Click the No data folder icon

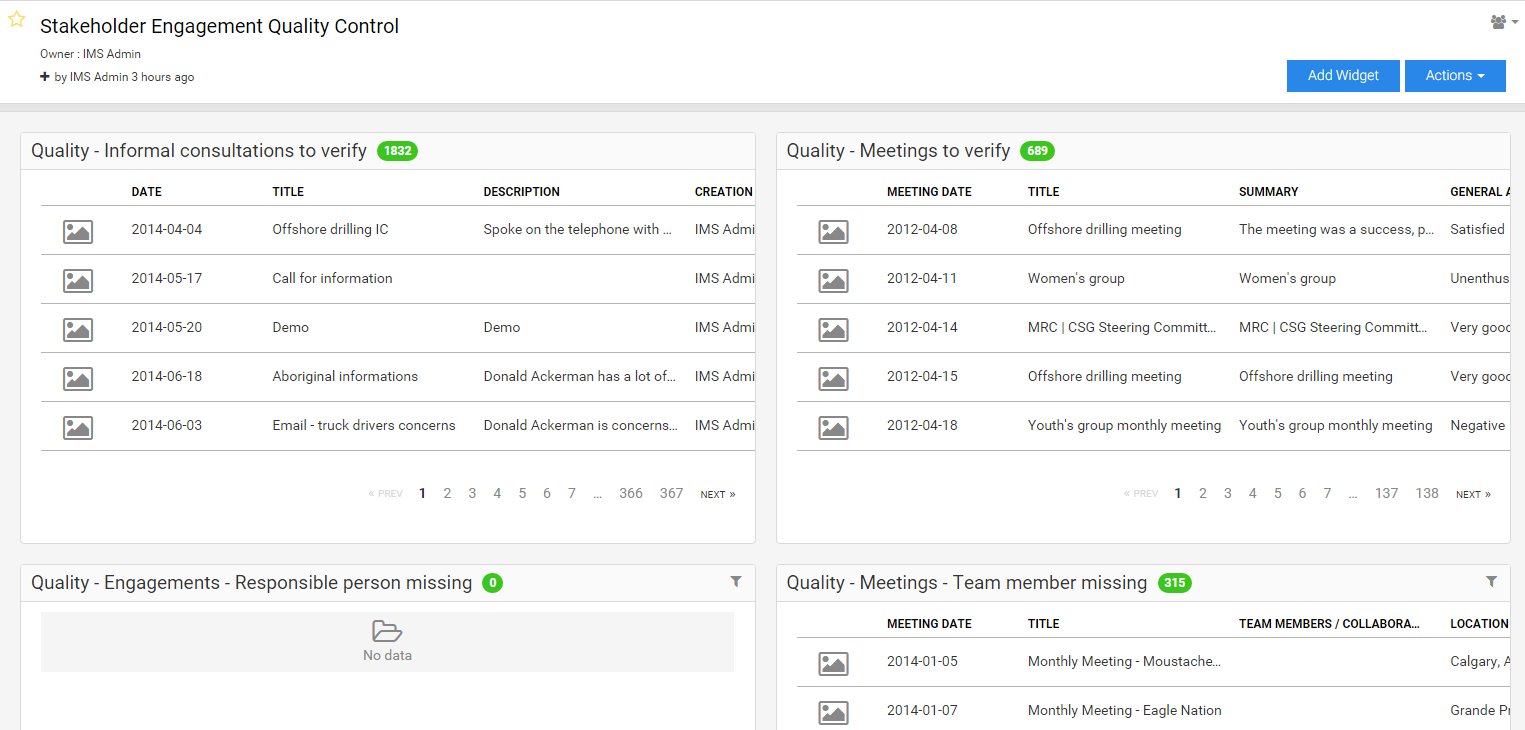click(387, 631)
